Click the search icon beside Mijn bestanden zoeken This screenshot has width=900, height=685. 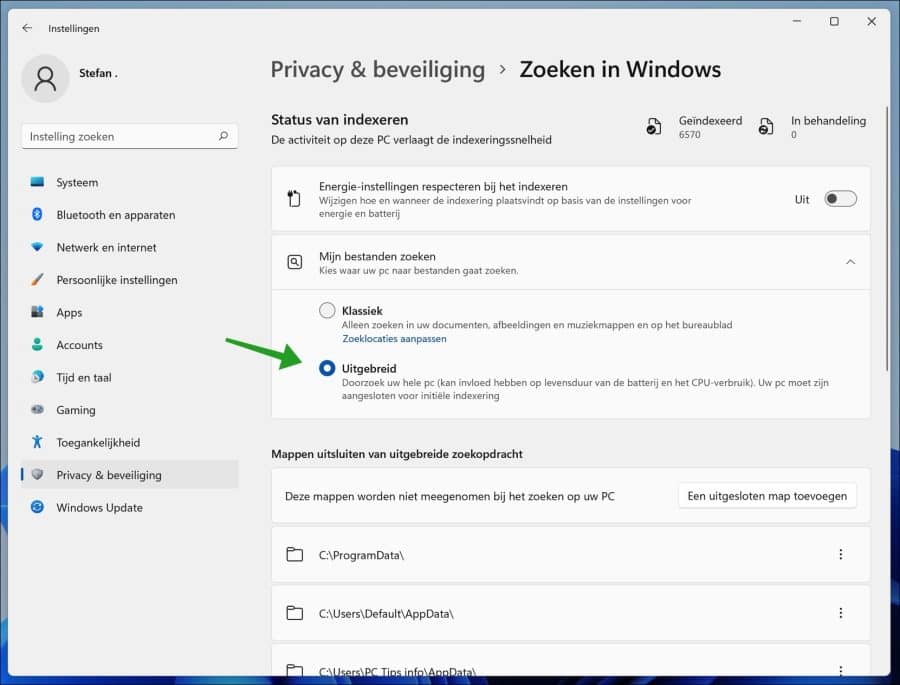[294, 262]
